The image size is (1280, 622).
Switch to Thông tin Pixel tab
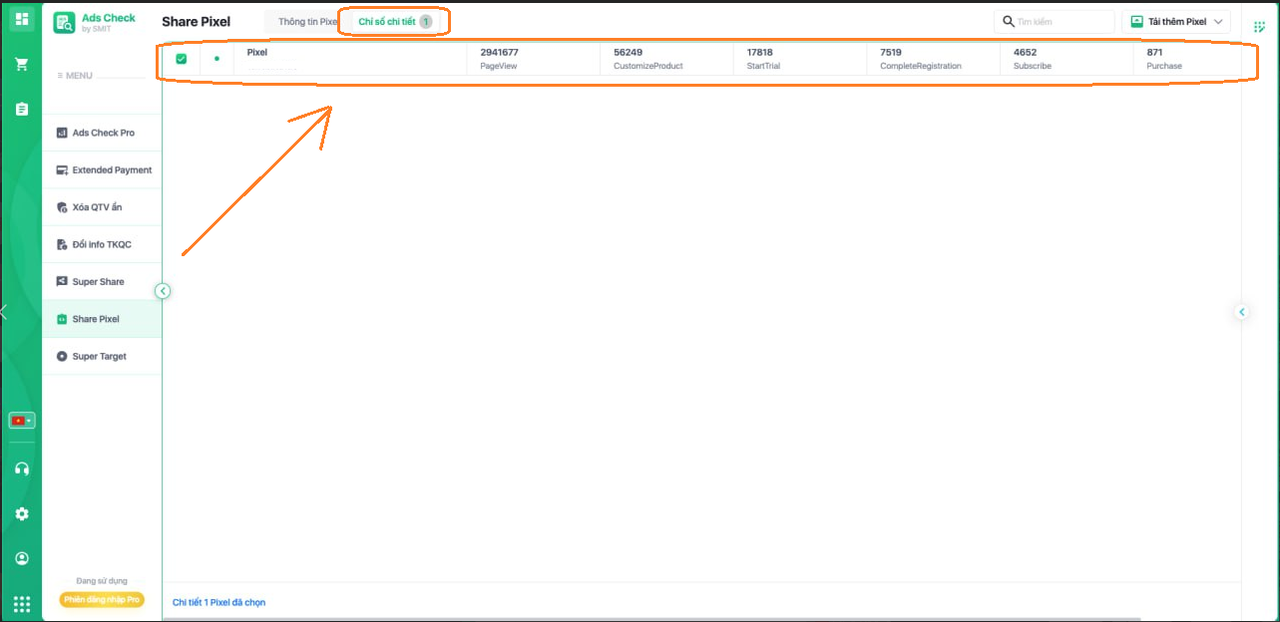click(306, 22)
